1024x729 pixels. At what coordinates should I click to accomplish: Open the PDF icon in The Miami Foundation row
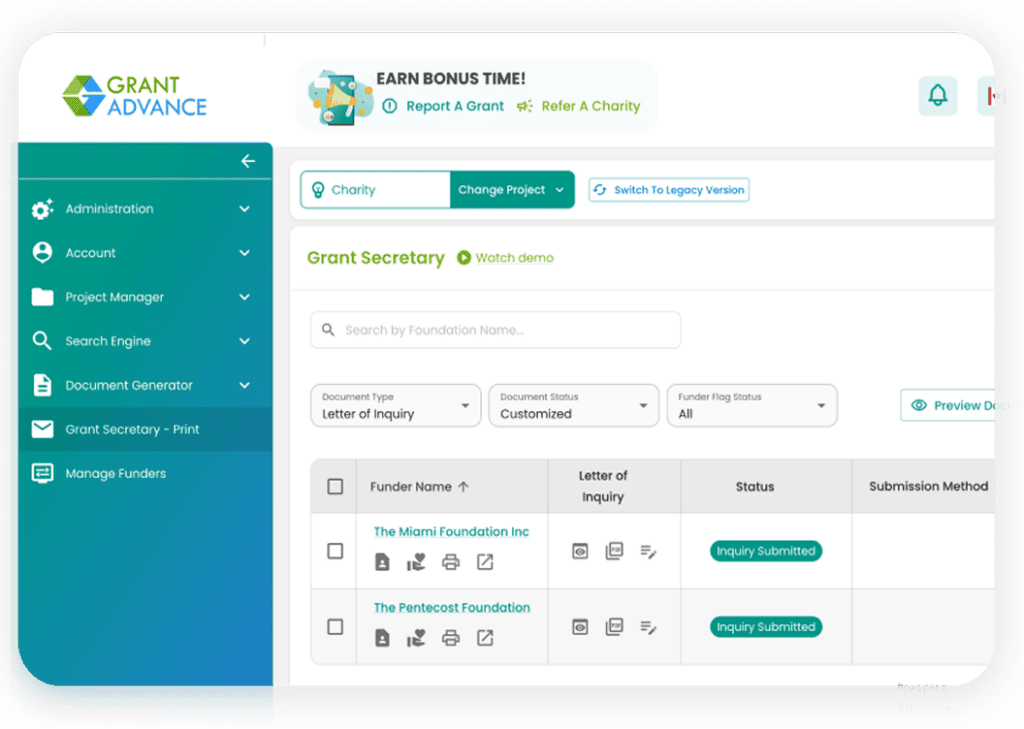614,551
